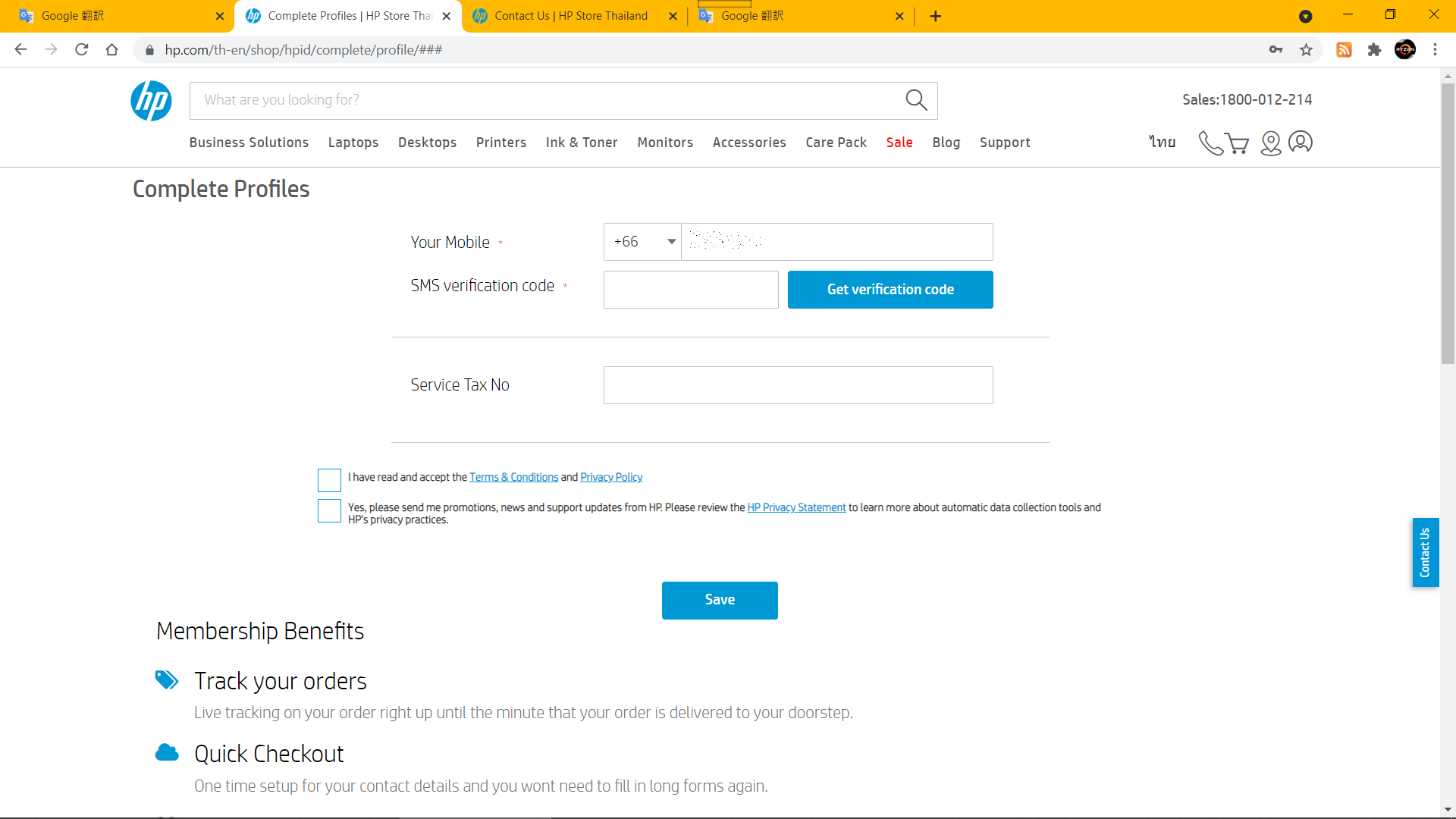Click the mobile number input field

pos(836,242)
